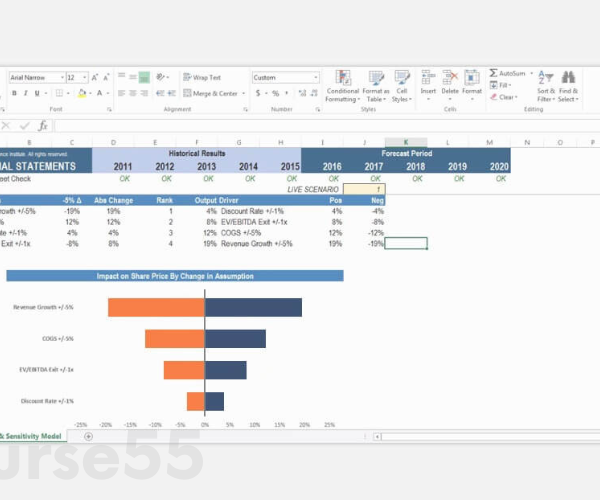
Task: Open Font group dialog launcher
Action: click(x=109, y=110)
